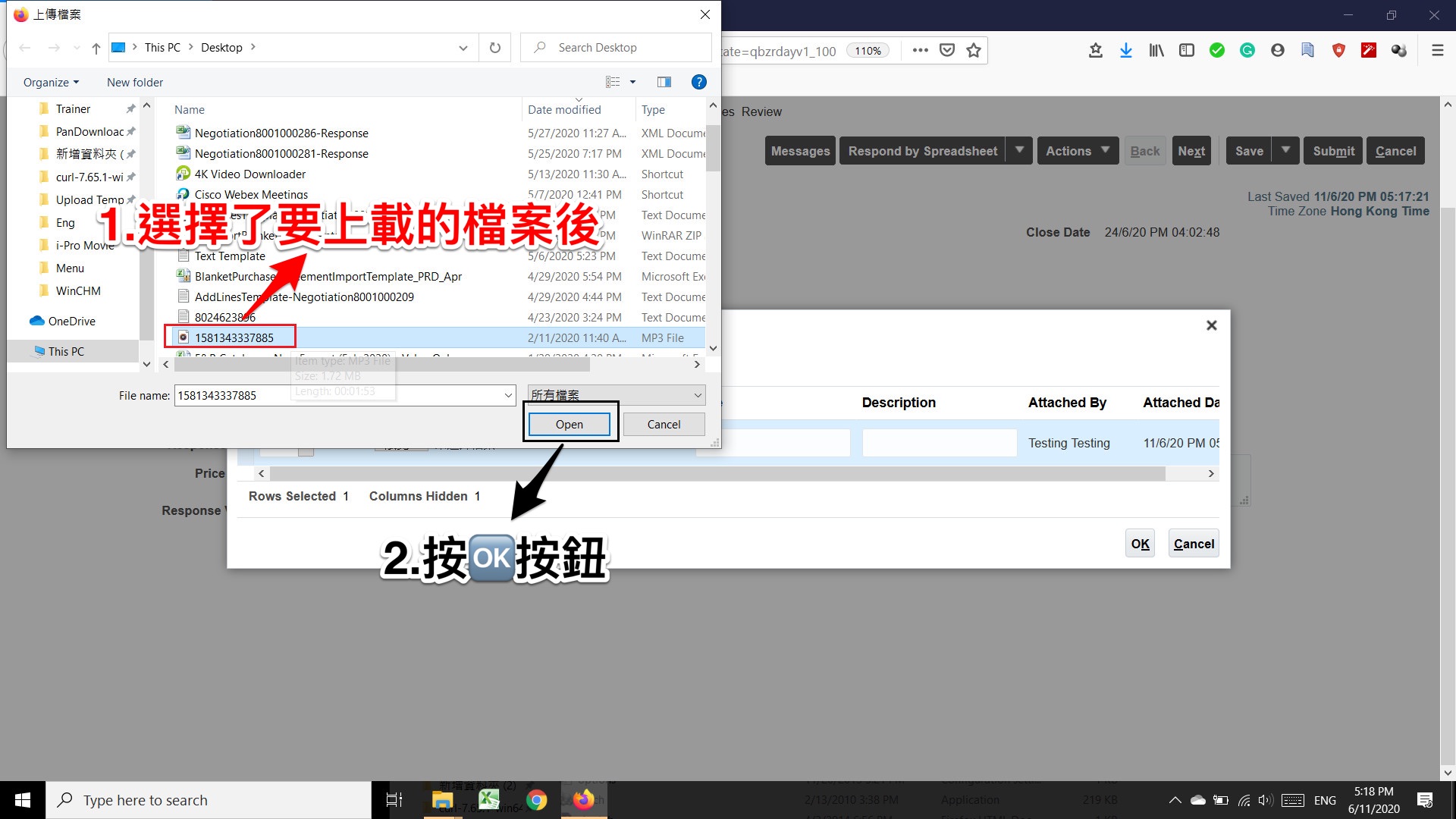Select the Eng folder in sidebar
Viewport: 1456px width, 819px height.
point(65,222)
